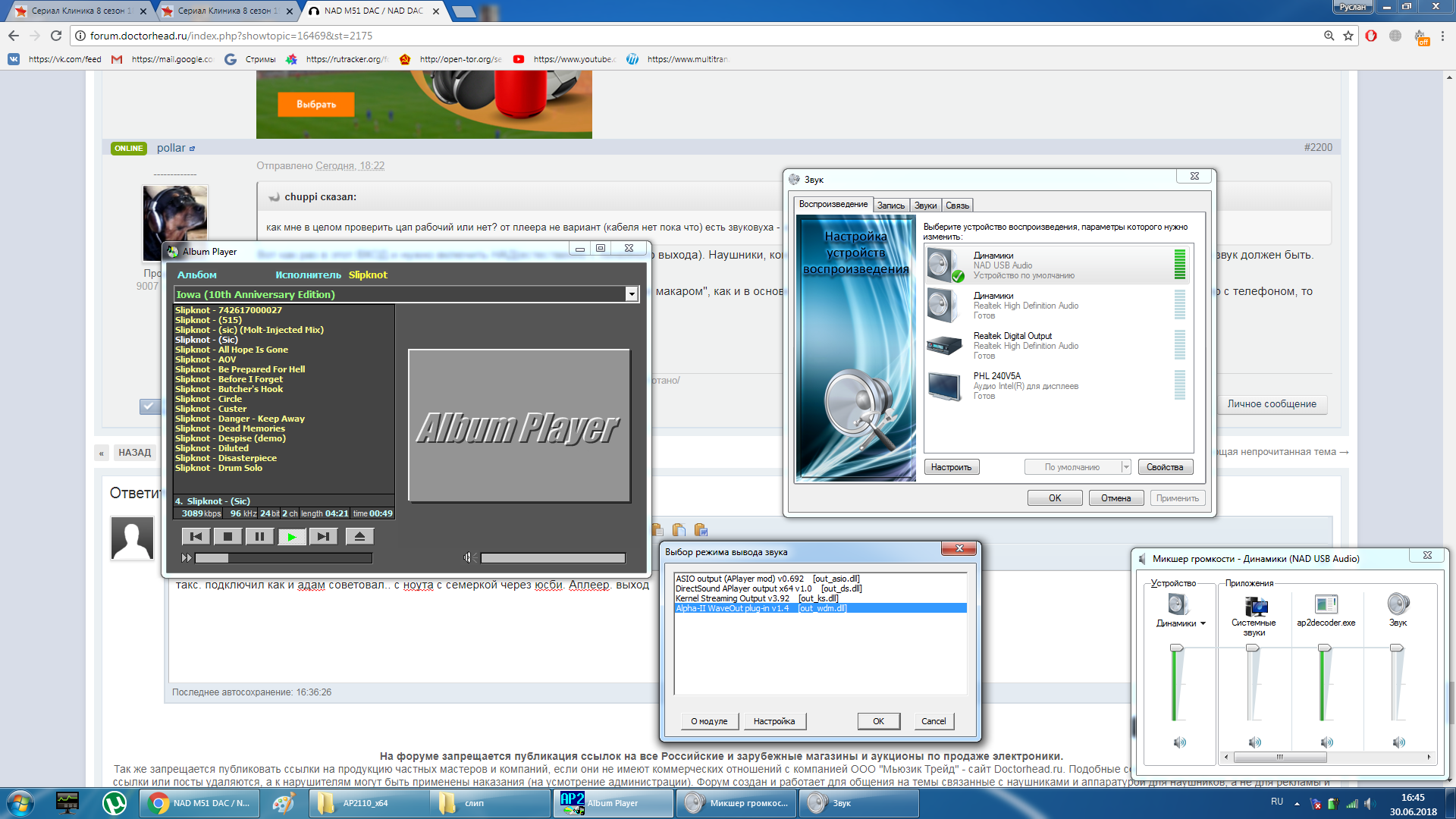This screenshot has width=1456, height=819.
Task: Select ASIO output (APlayer mod) entry
Action: [x=820, y=579]
